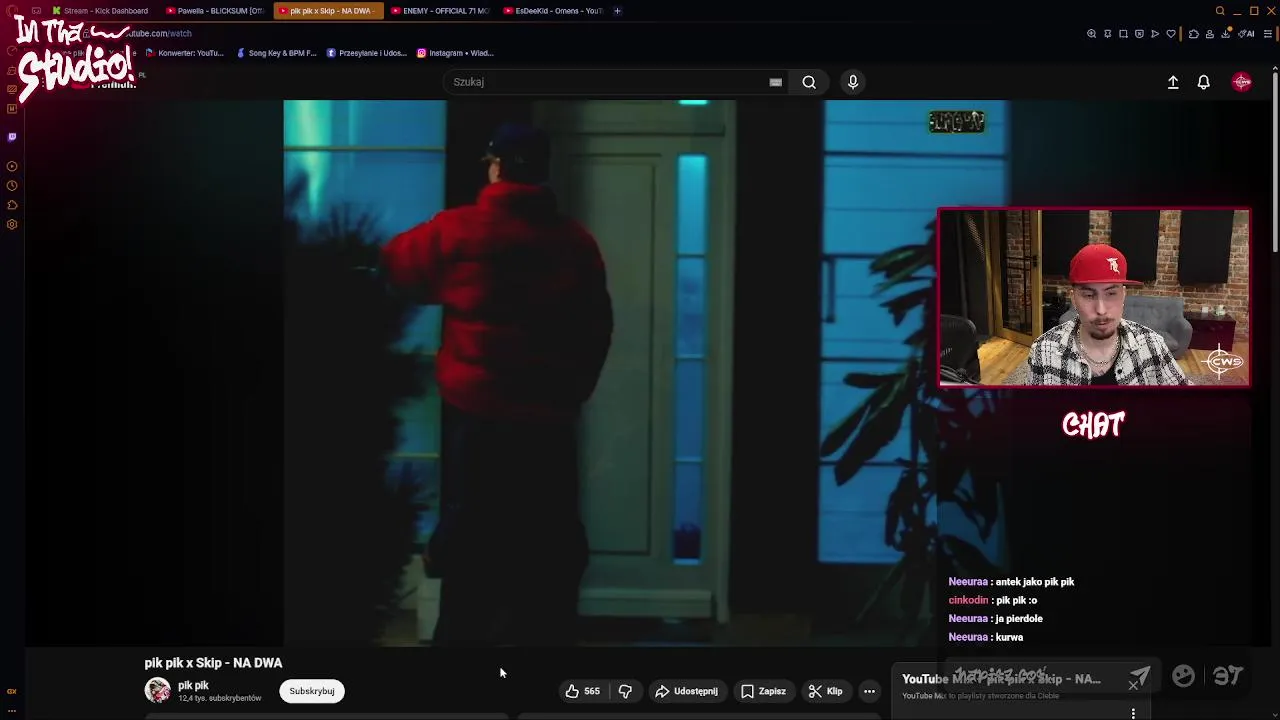Subscribe with the Subskrybuj button
The height and width of the screenshot is (720, 1280).
[x=312, y=691]
